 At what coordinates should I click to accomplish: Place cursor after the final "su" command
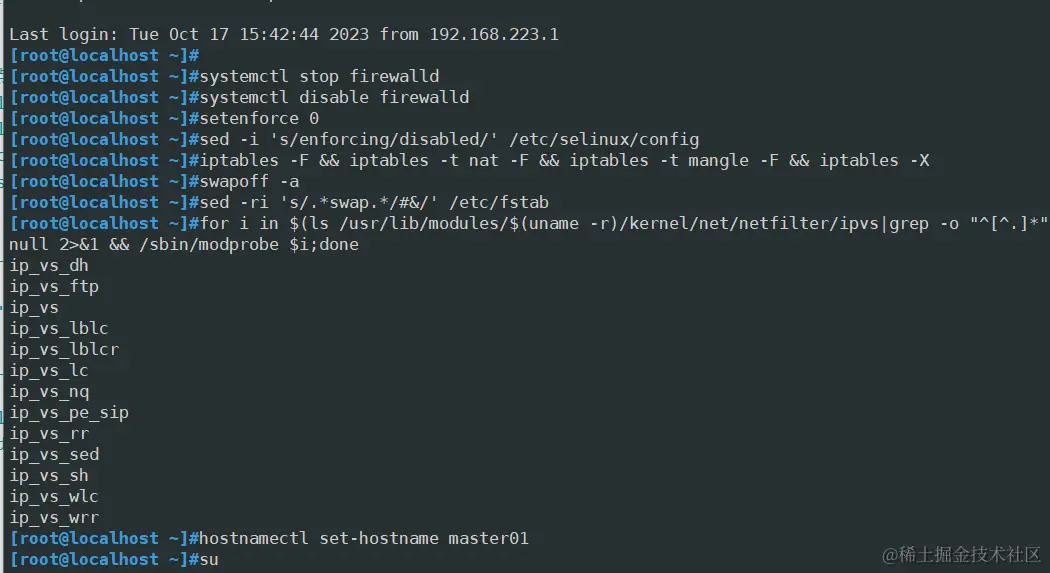219,559
